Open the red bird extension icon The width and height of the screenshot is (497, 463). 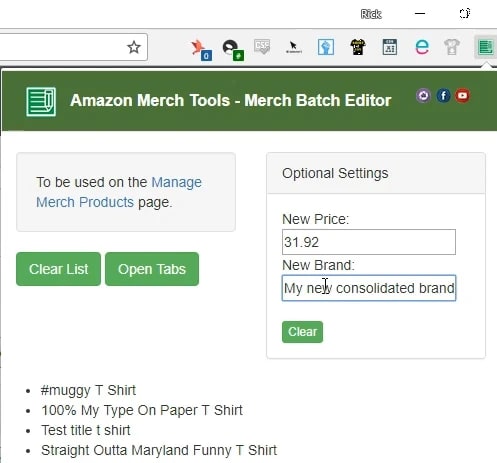click(x=201, y=50)
